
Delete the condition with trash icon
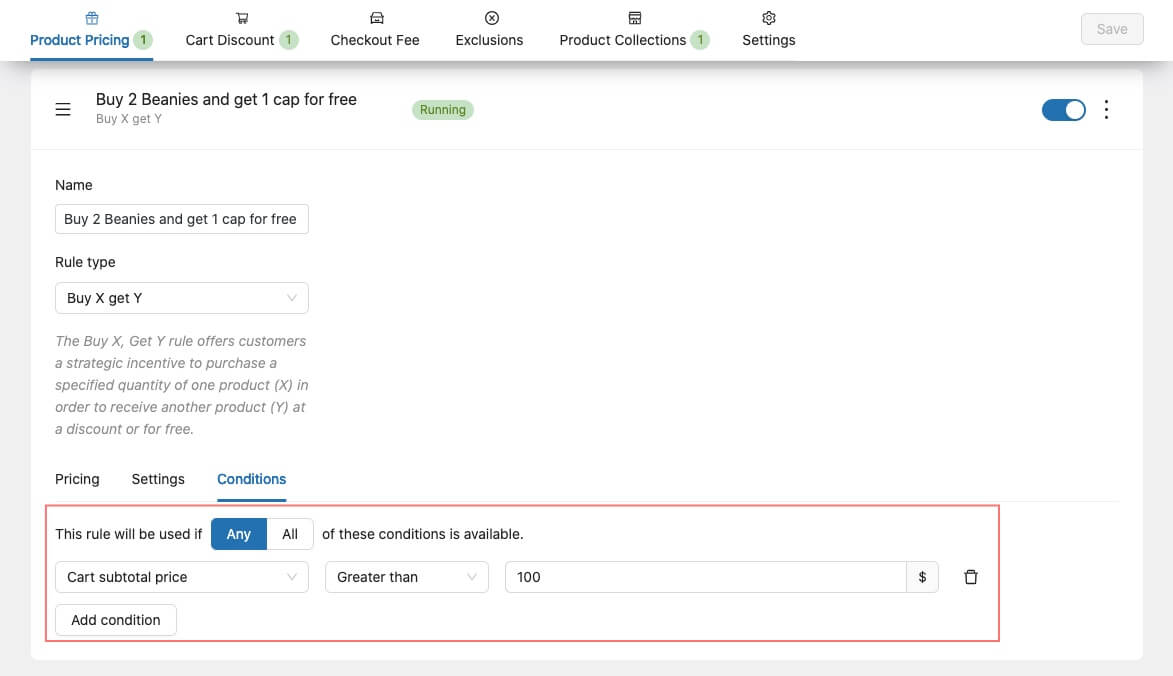[x=970, y=577]
